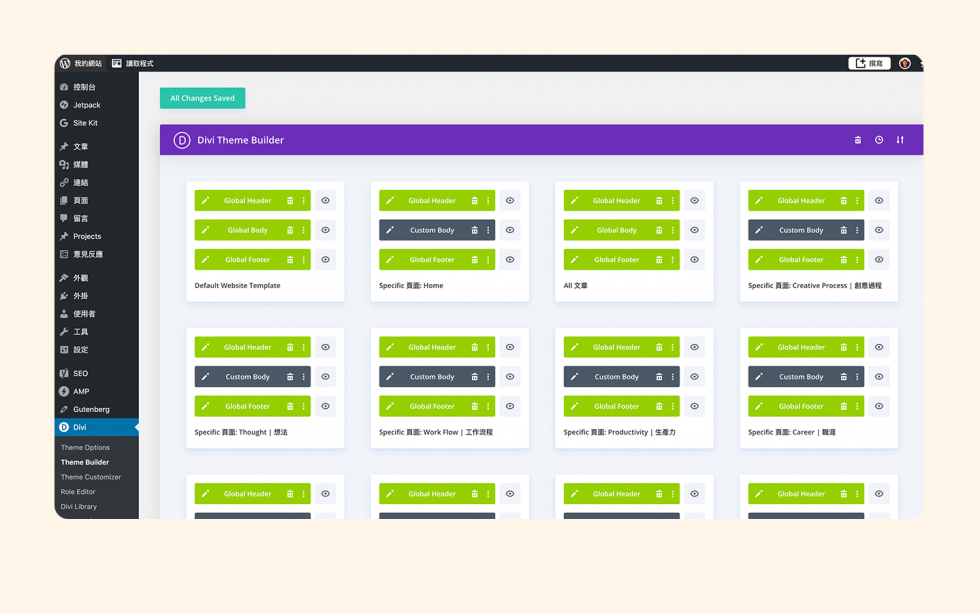Image resolution: width=980 pixels, height=613 pixels.
Task: Click the Specific 頁面: Home template label
Action: pyautogui.click(x=411, y=286)
